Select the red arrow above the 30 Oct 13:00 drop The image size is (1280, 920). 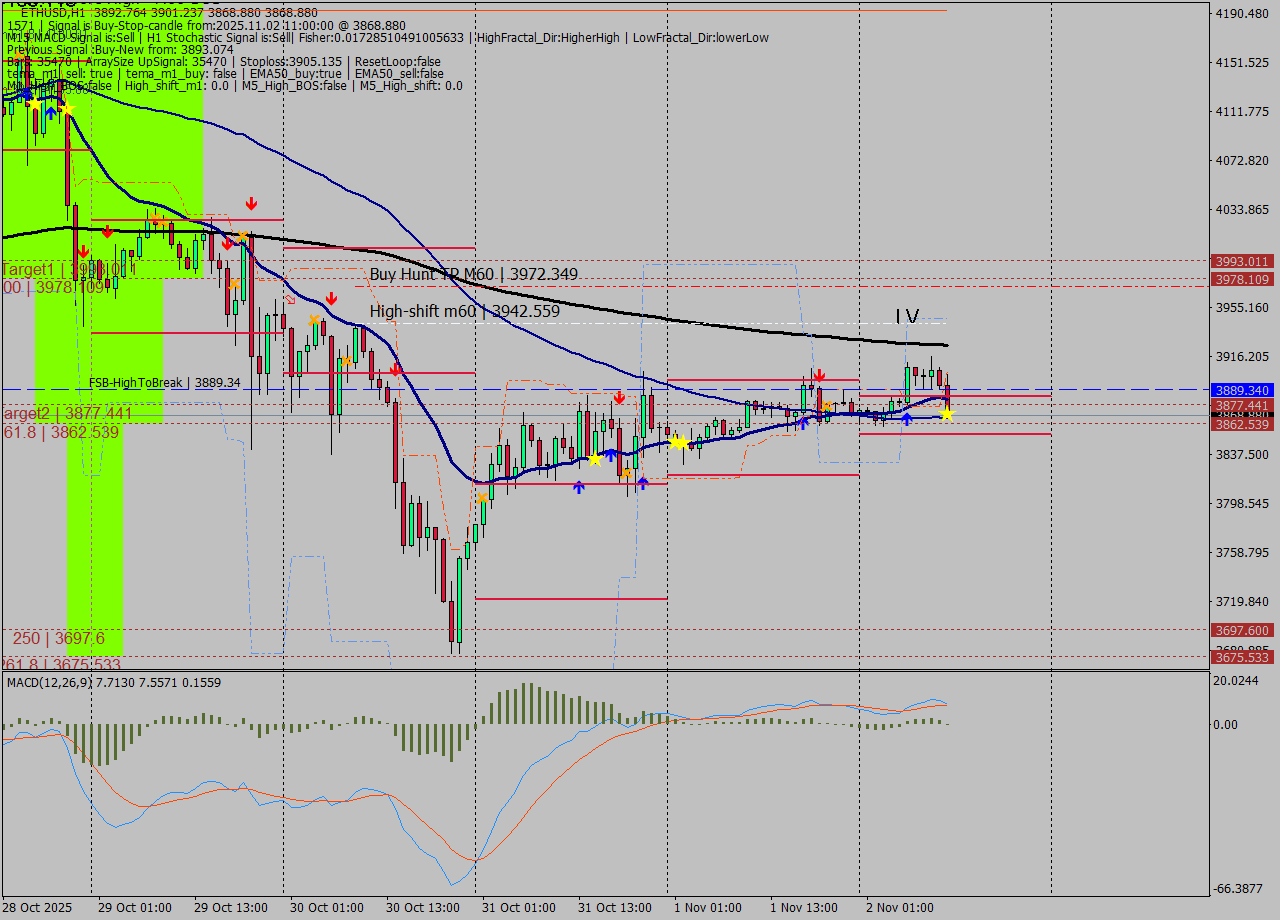pyautogui.click(x=396, y=371)
